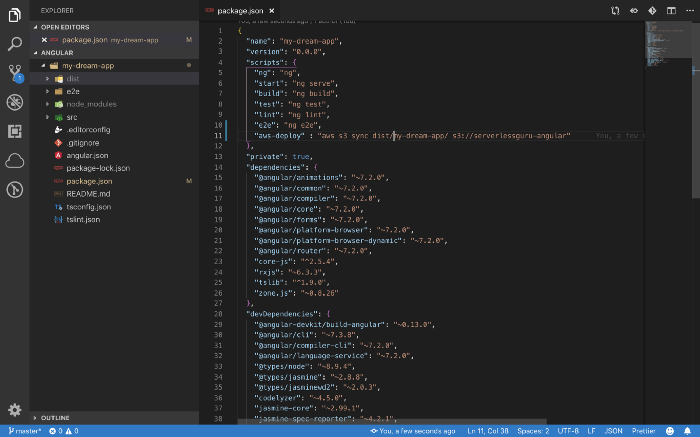This screenshot has width=700, height=437.
Task: Expand the Outline panel
Action: click(114, 418)
